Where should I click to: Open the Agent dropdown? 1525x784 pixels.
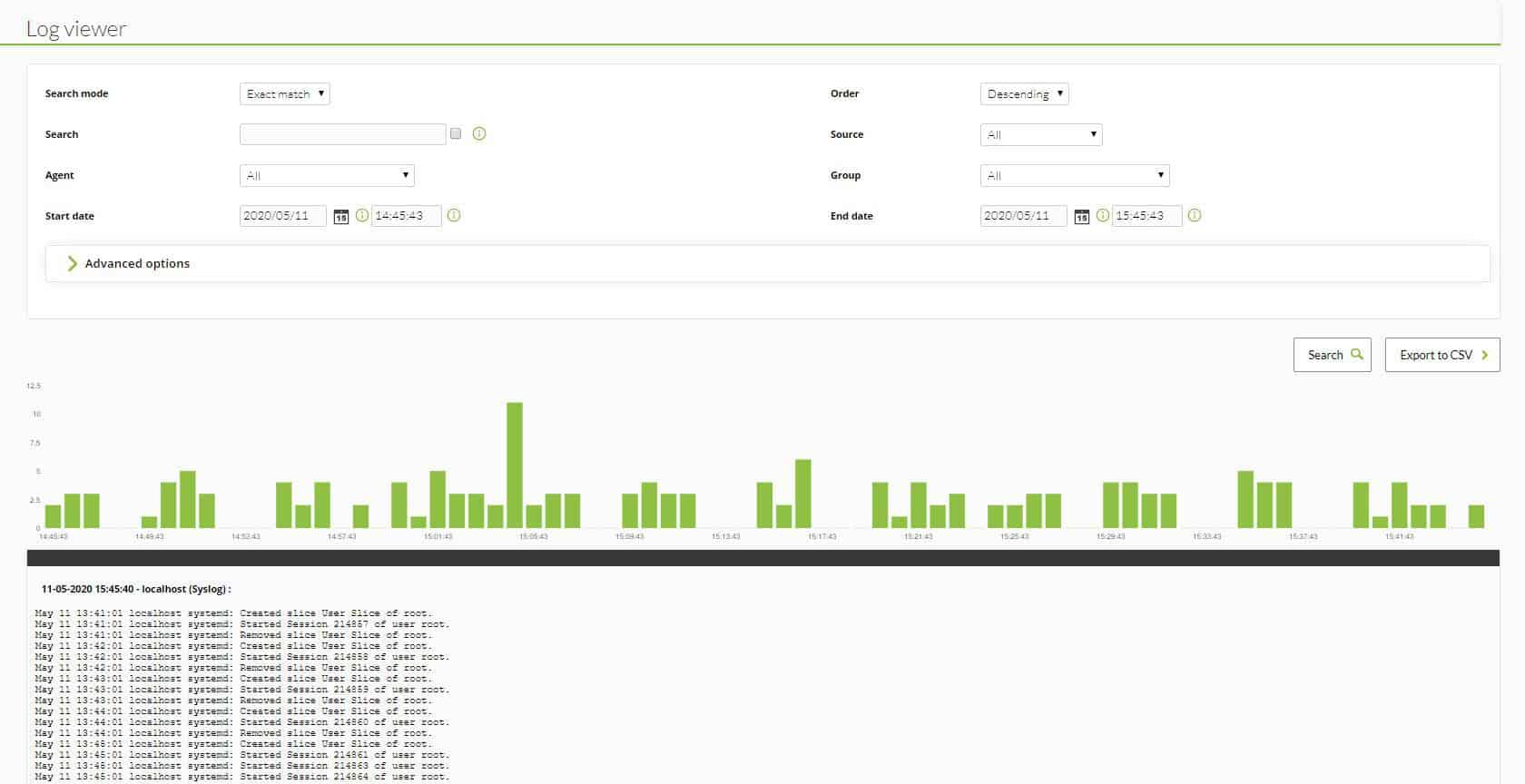coord(327,176)
